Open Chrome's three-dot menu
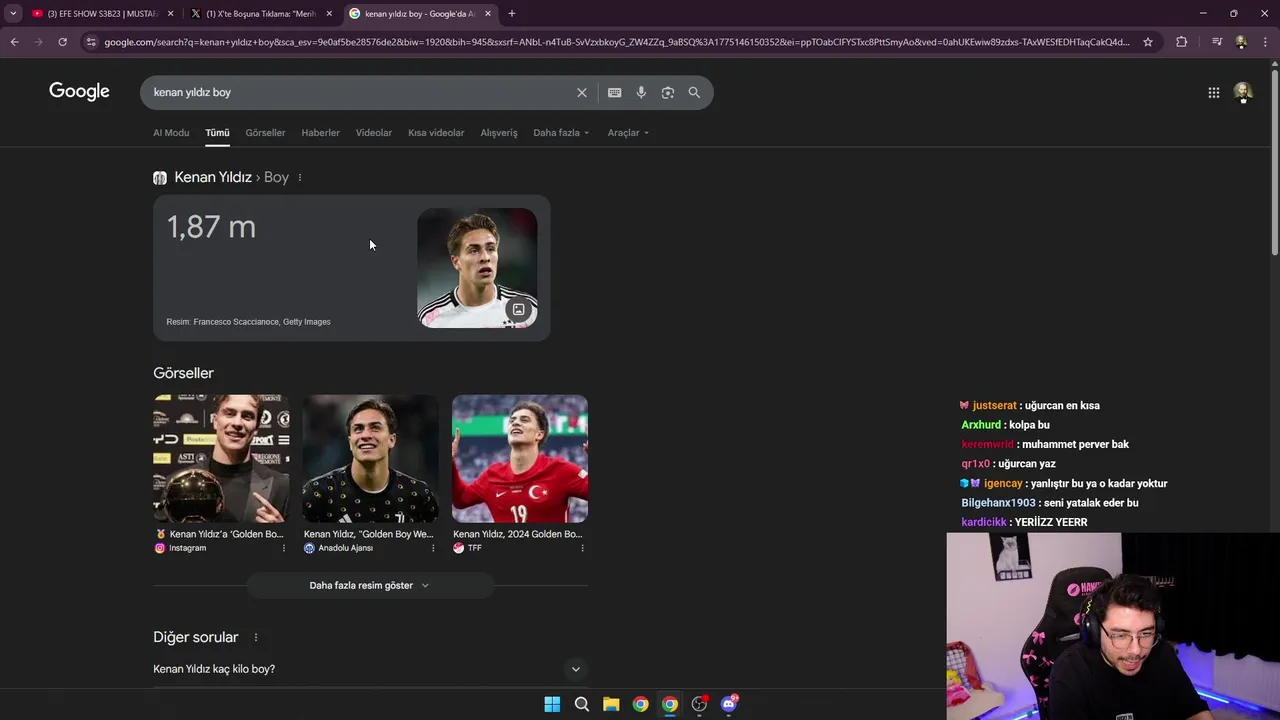Viewport: 1280px width, 720px height. click(1266, 42)
